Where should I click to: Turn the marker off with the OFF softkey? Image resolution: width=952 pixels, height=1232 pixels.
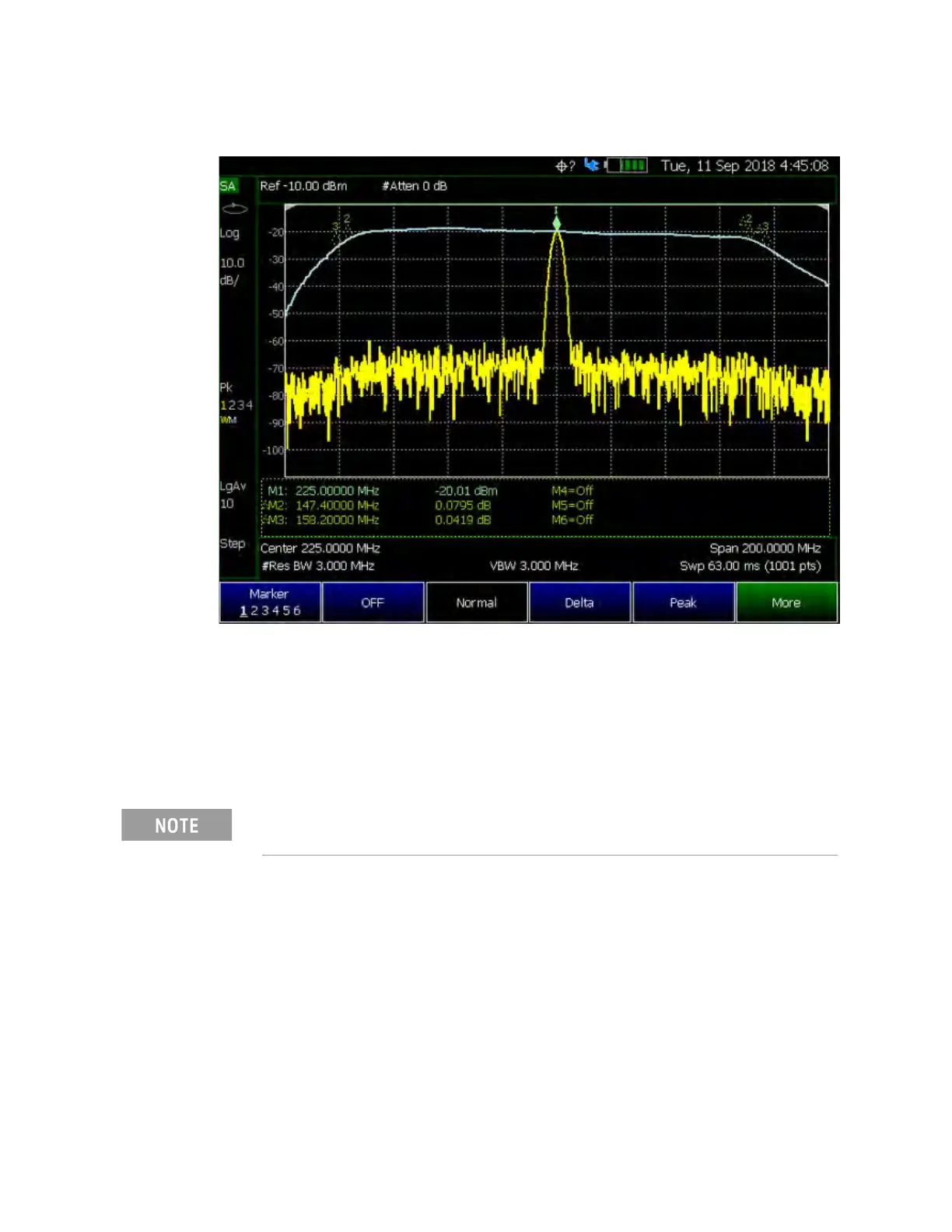click(x=373, y=603)
